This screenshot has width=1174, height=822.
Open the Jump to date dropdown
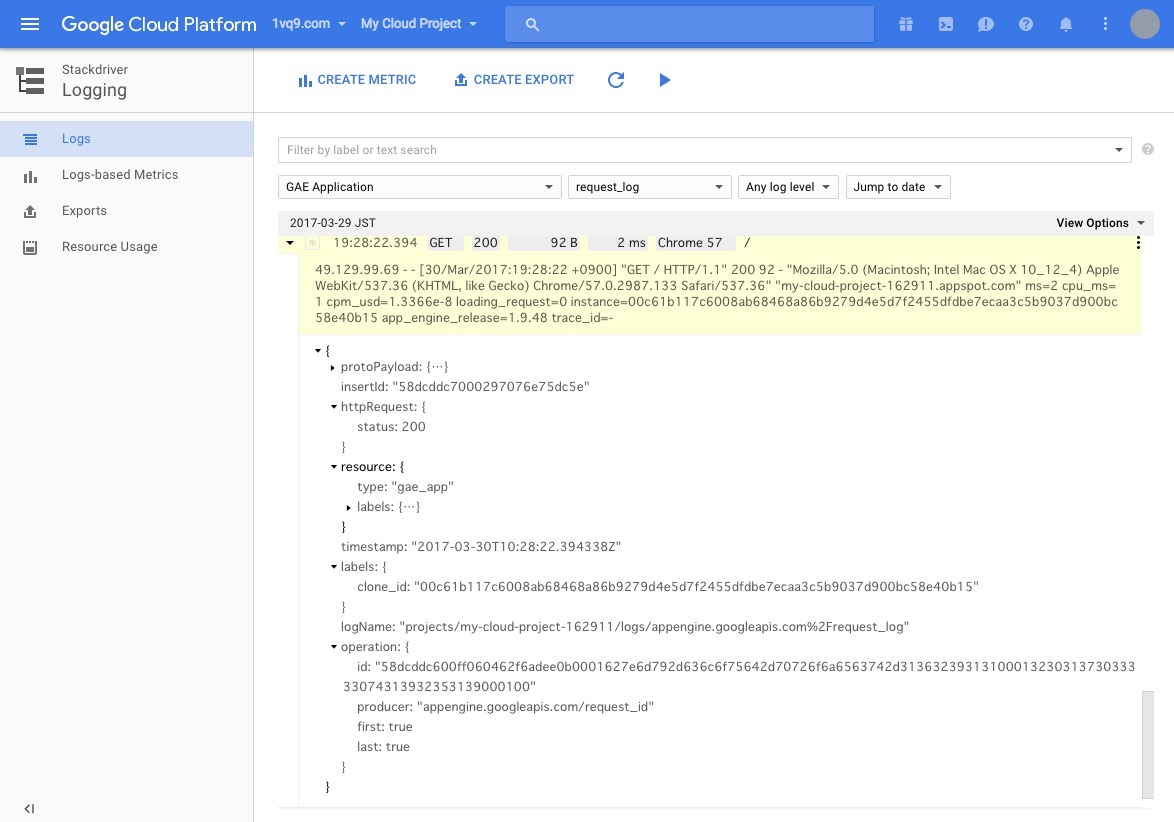[x=898, y=187]
